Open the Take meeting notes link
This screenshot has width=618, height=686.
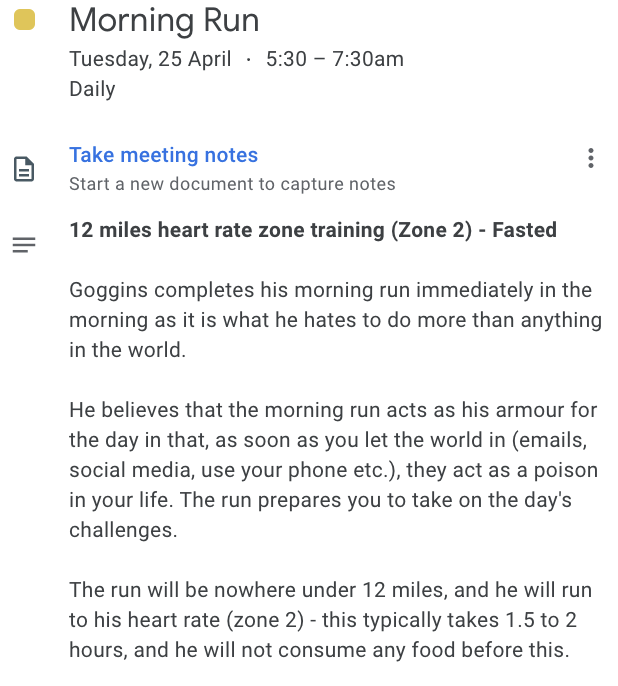163,155
